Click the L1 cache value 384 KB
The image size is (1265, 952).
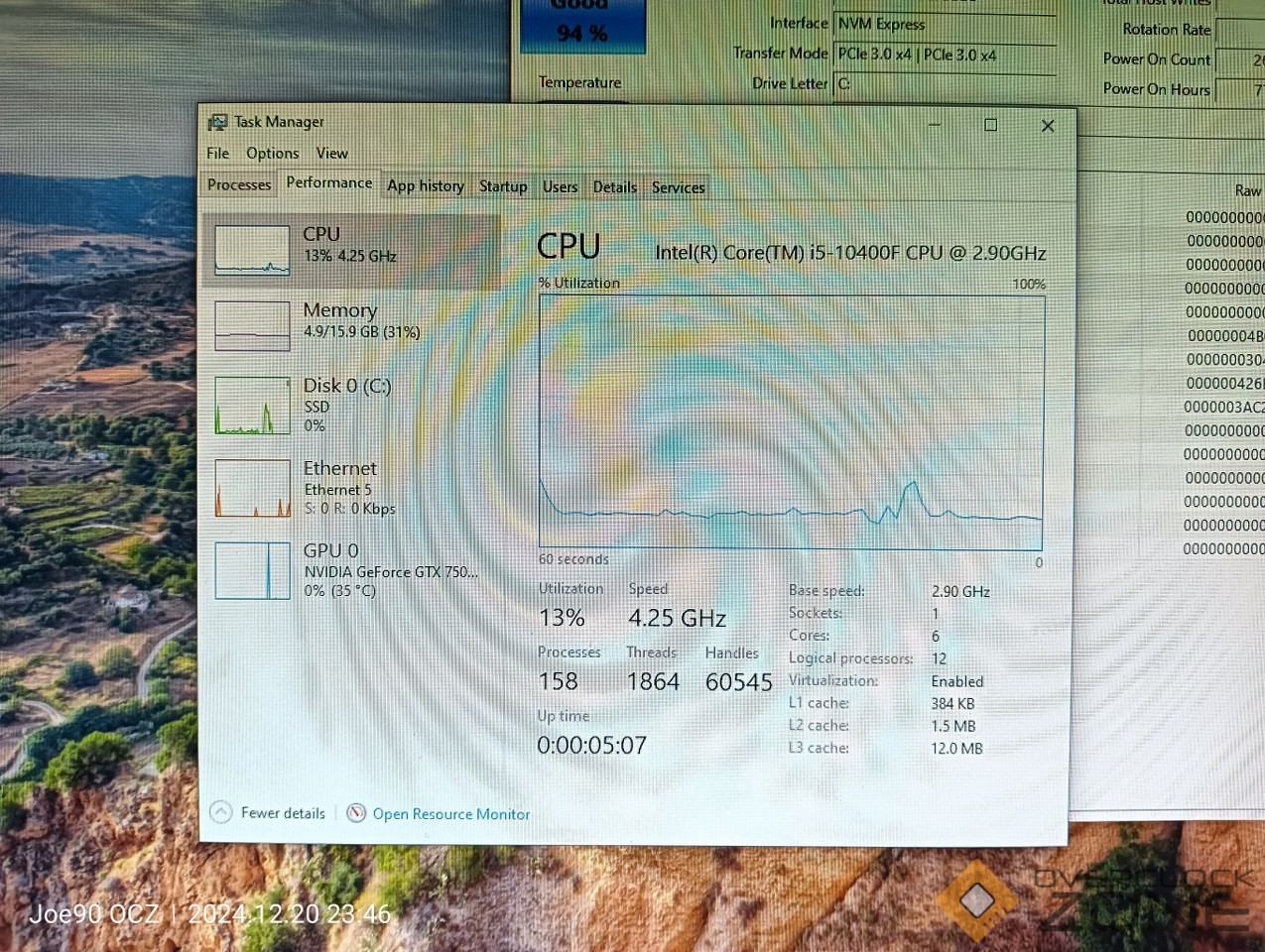(x=952, y=704)
